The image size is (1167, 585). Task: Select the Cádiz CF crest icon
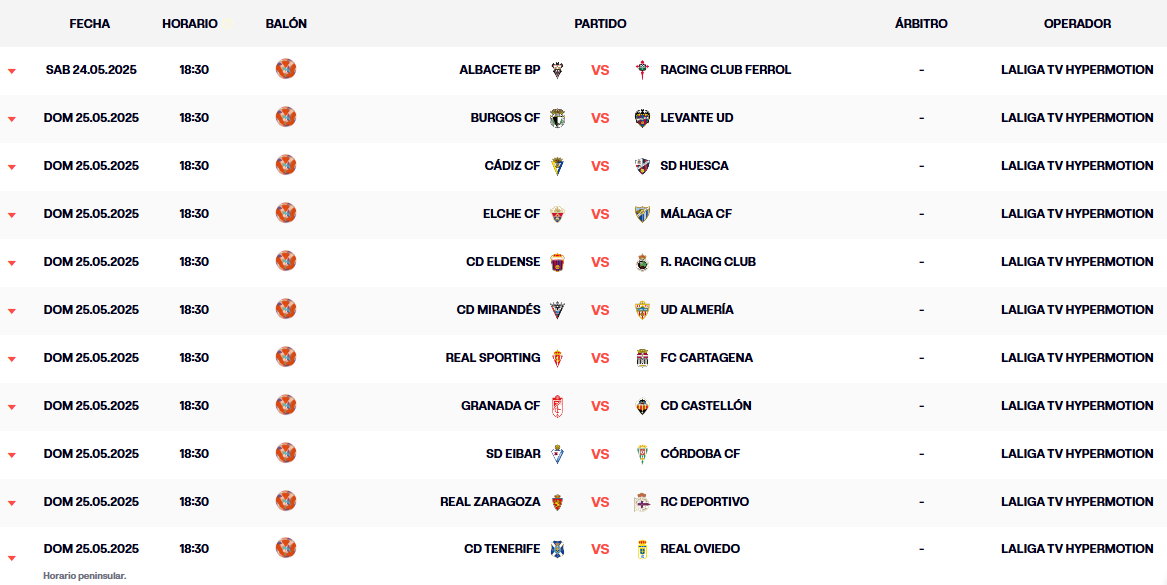pyautogui.click(x=557, y=166)
